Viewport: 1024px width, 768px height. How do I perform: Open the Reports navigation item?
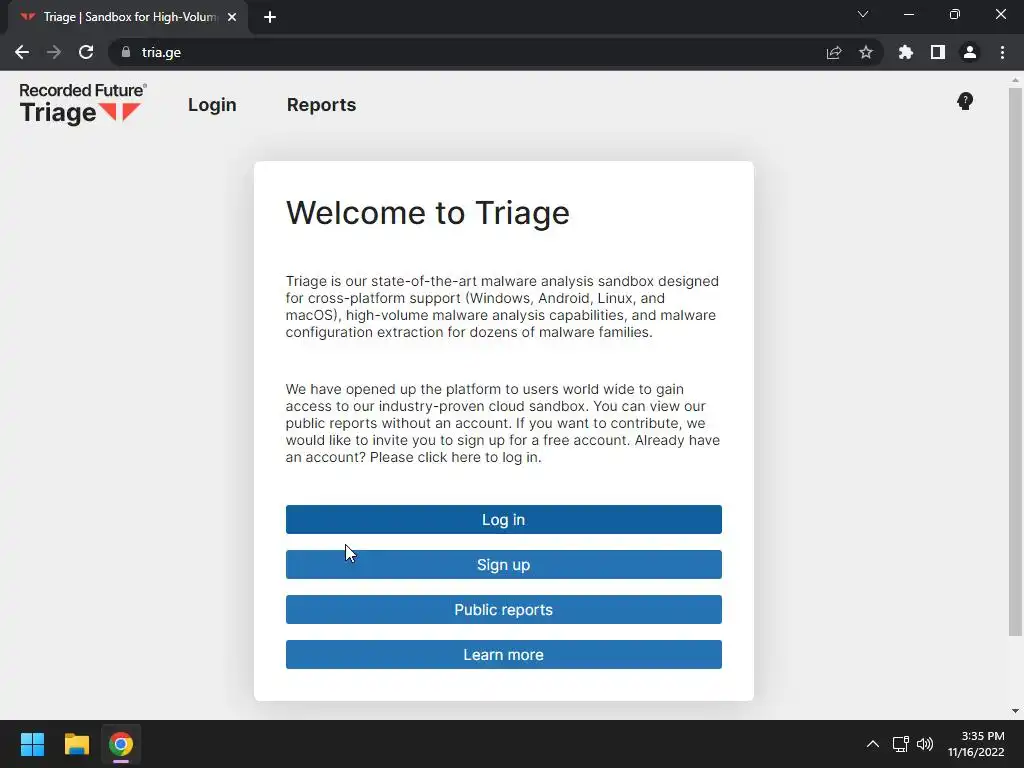point(321,105)
